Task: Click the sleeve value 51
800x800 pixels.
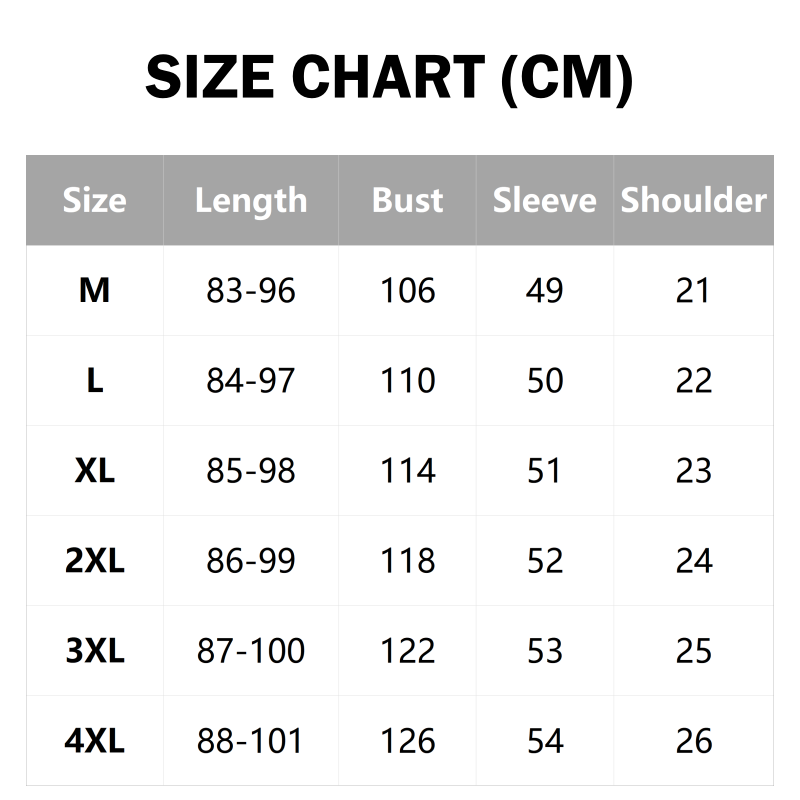Action: point(544,470)
